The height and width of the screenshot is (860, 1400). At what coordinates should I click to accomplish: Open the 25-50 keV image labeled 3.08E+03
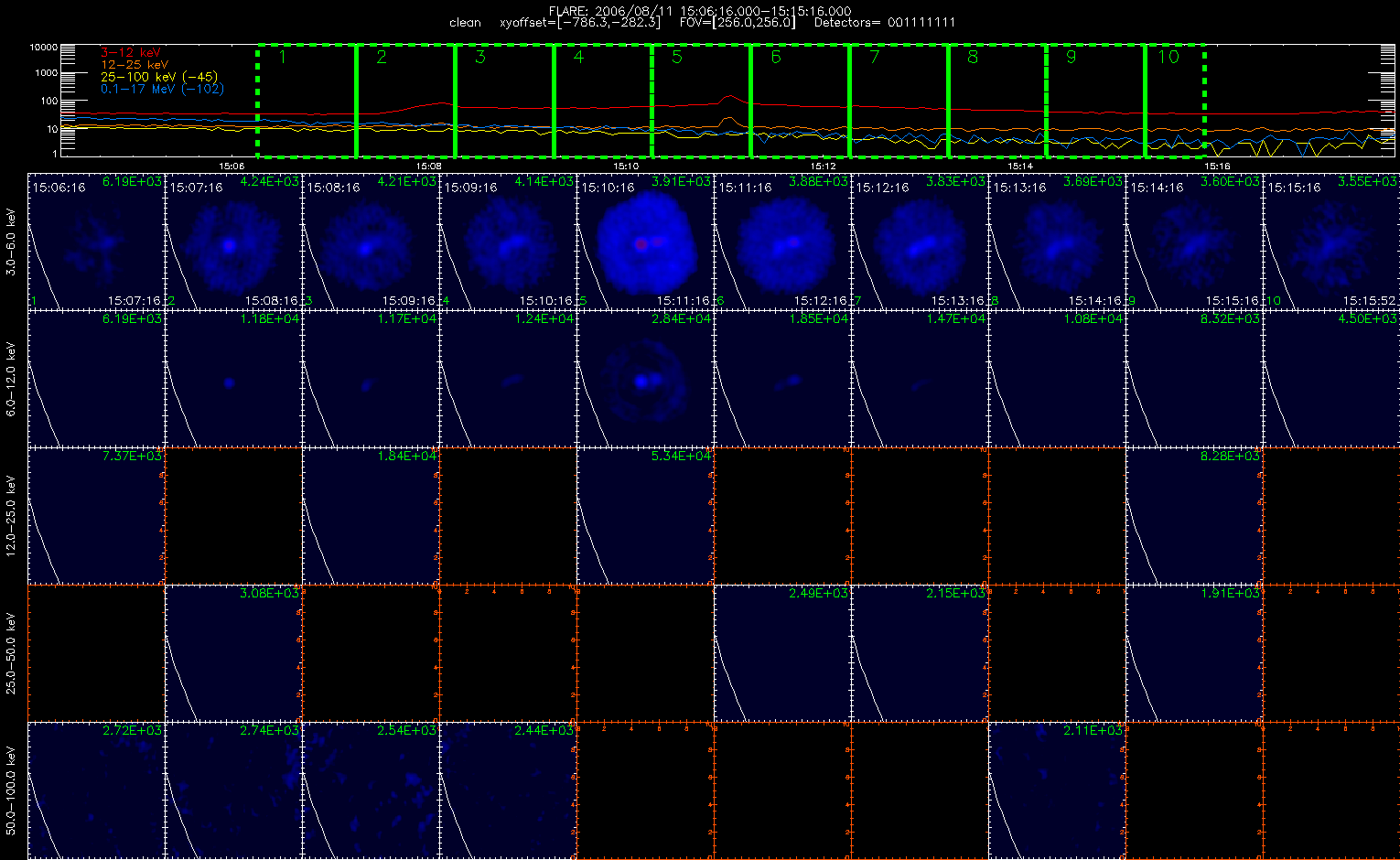coord(233,653)
